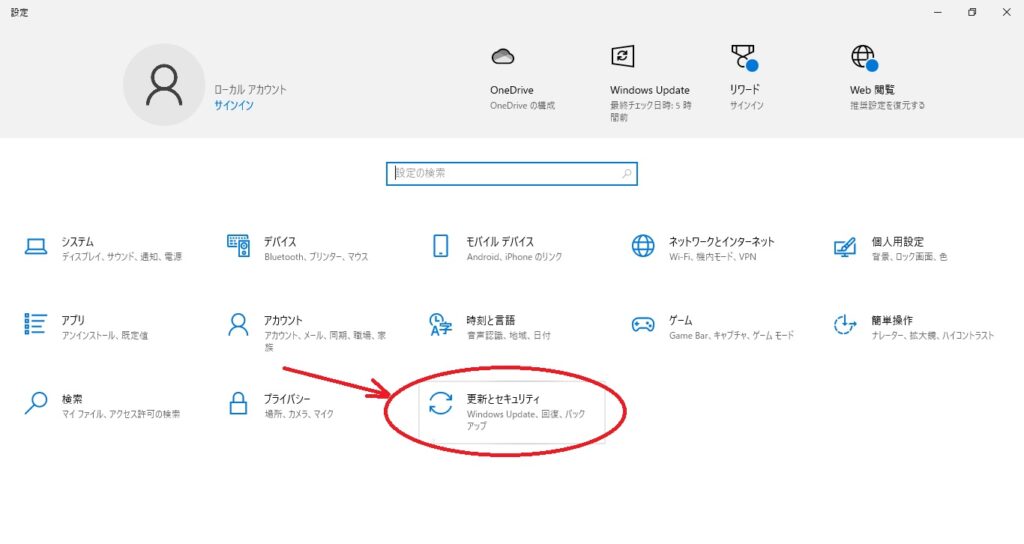Click the Game Bar、キャプチャ、ゲーム モード description
Image resolution: width=1024 pixels, height=544 pixels.
731,335
